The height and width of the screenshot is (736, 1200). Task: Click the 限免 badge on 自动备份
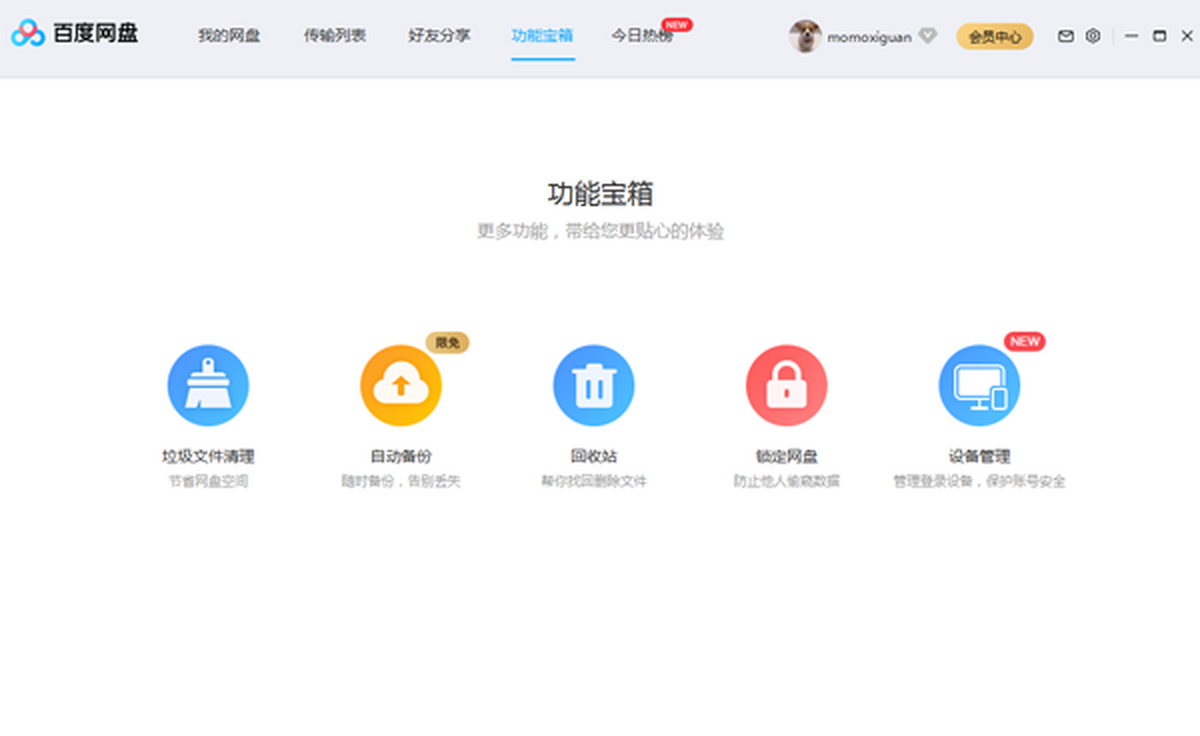coord(447,343)
